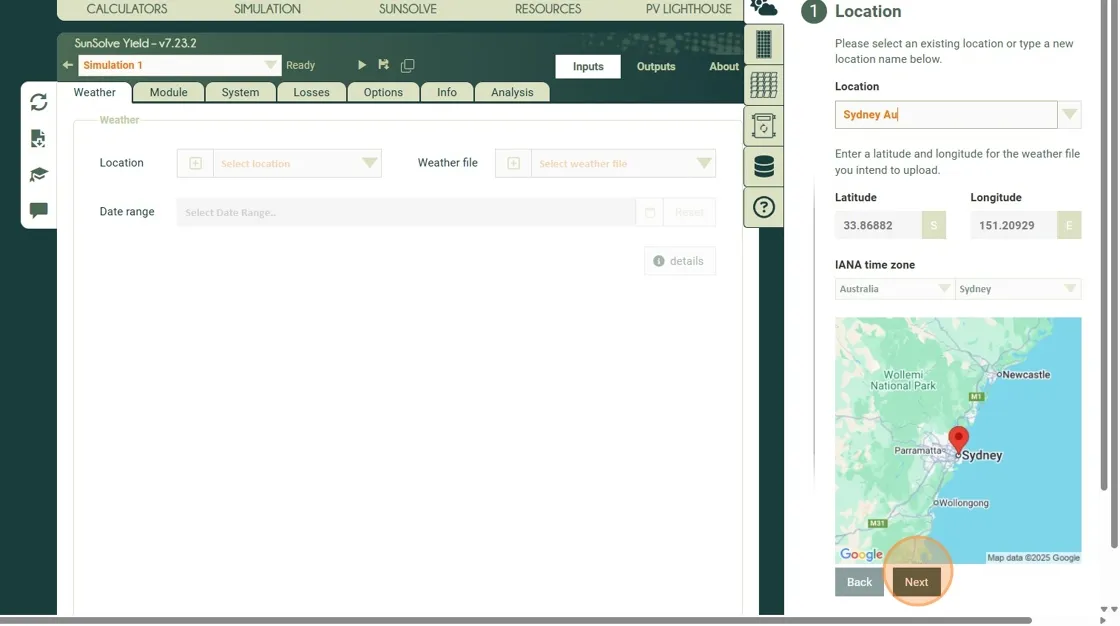This screenshot has height=626, width=1120.
Task: Click the add location plus box
Action: pos(196,163)
